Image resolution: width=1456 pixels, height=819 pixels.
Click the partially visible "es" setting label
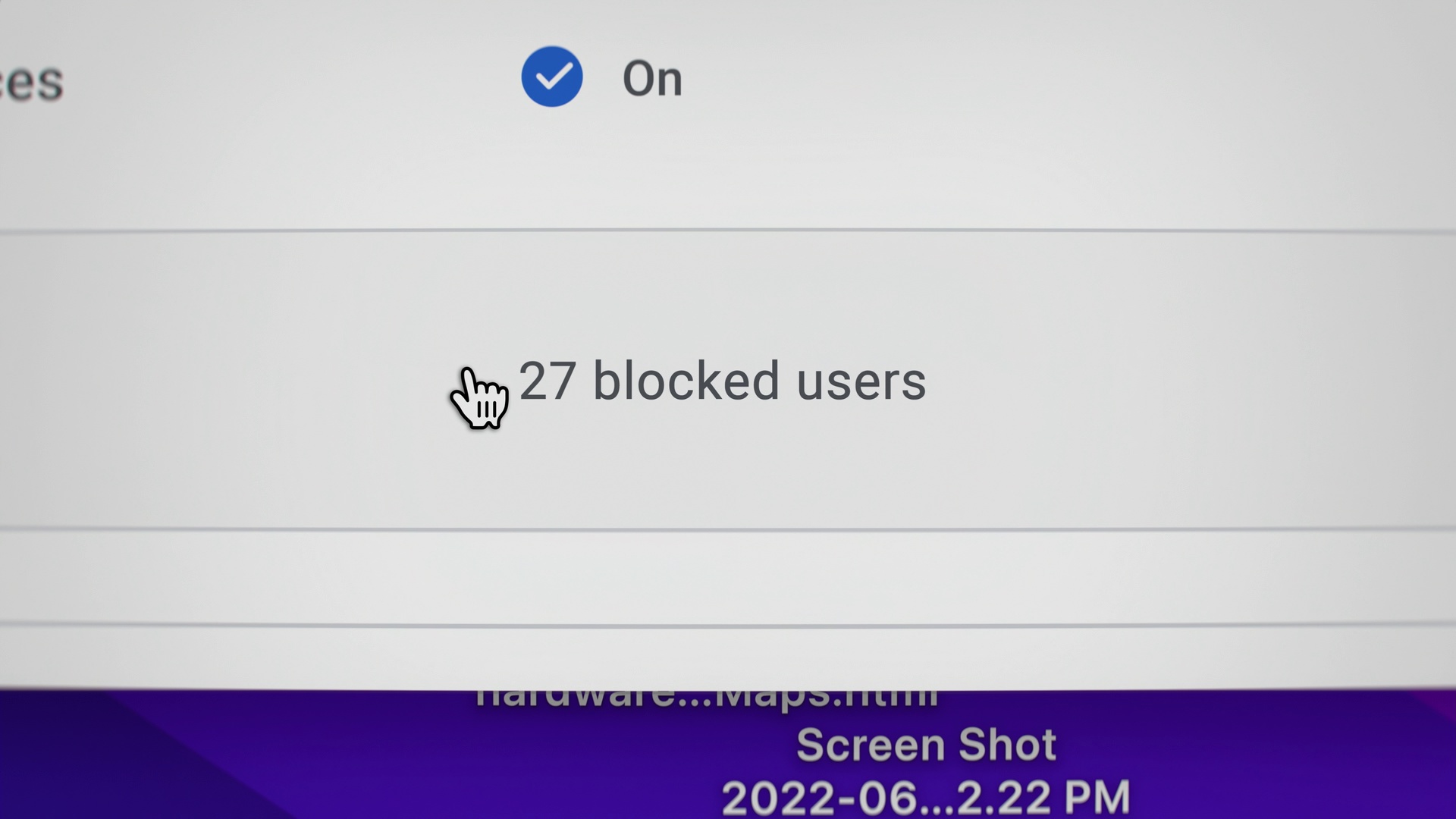31,82
